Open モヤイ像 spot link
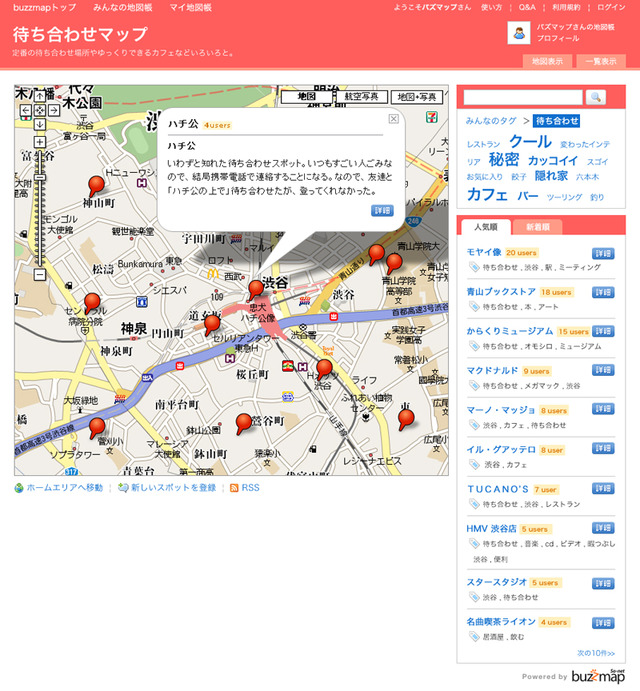Screen dimensions: 640x691 (x=484, y=252)
